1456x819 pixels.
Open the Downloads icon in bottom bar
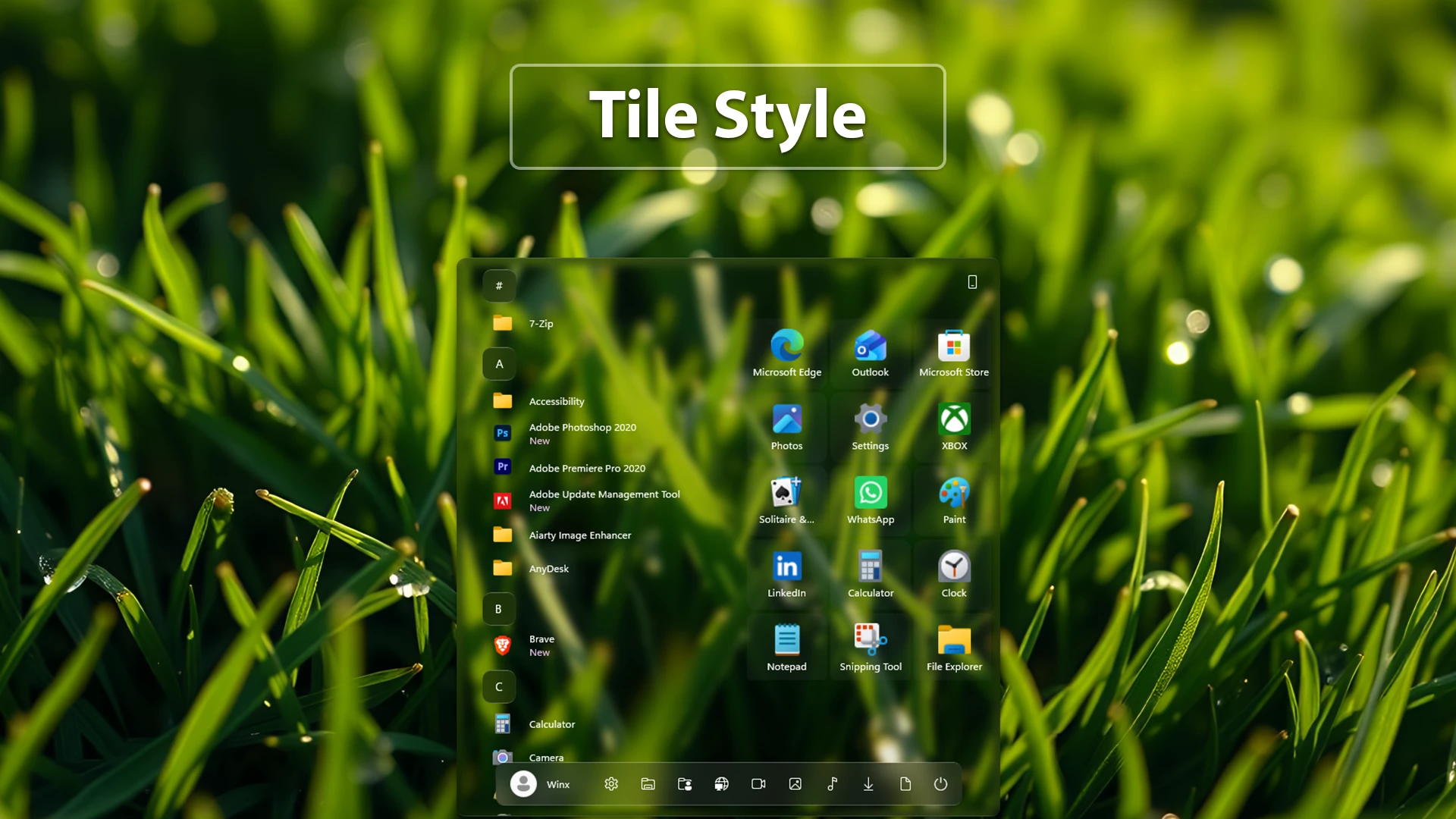click(x=868, y=784)
